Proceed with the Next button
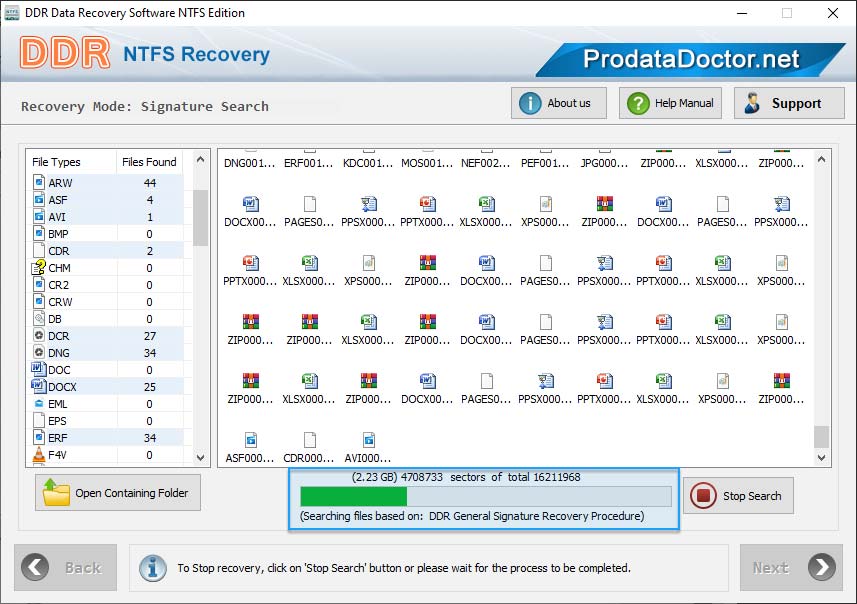857x604 pixels. coord(791,567)
